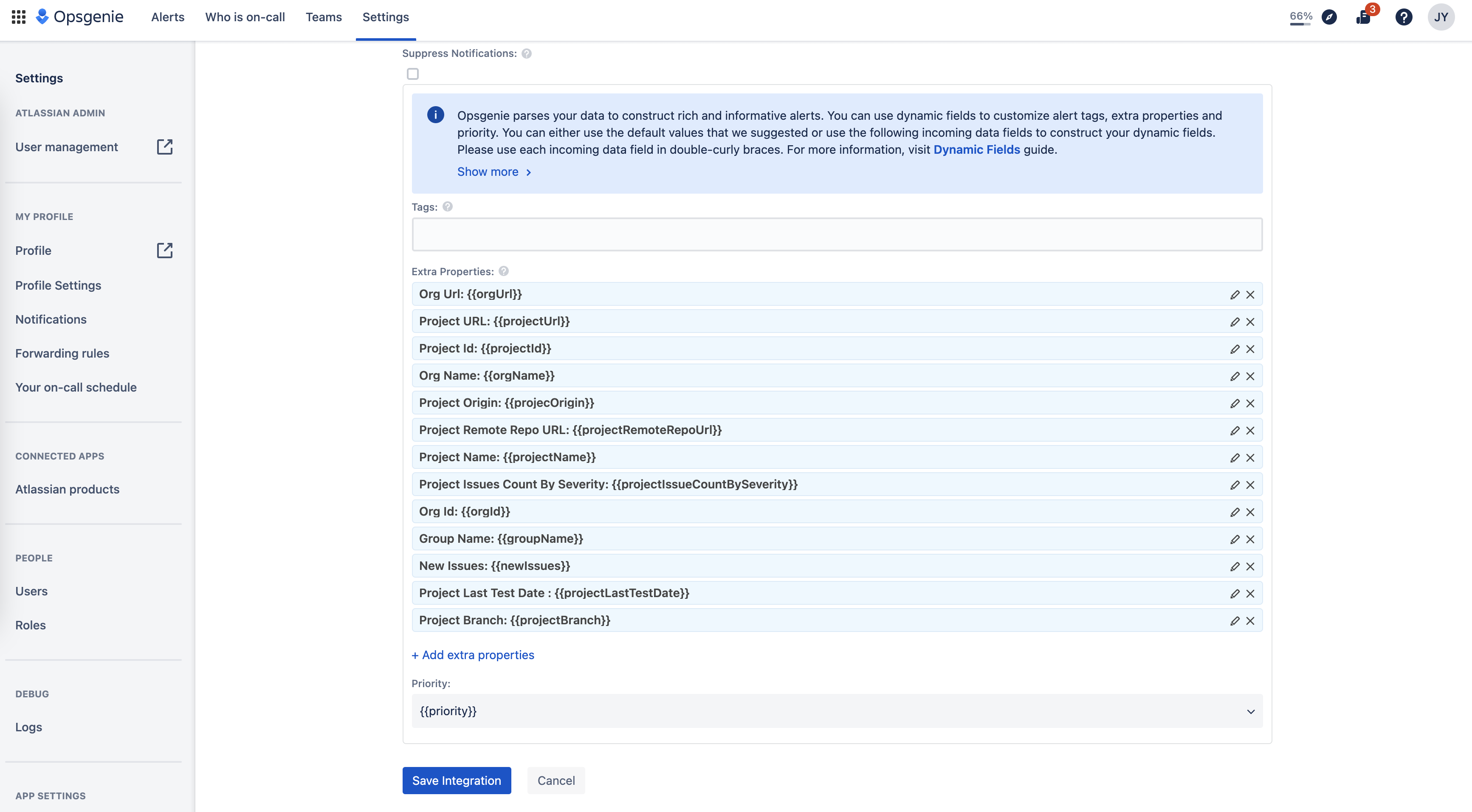The image size is (1472, 812).
Task: Remove the Project Origin extra property
Action: point(1250,403)
